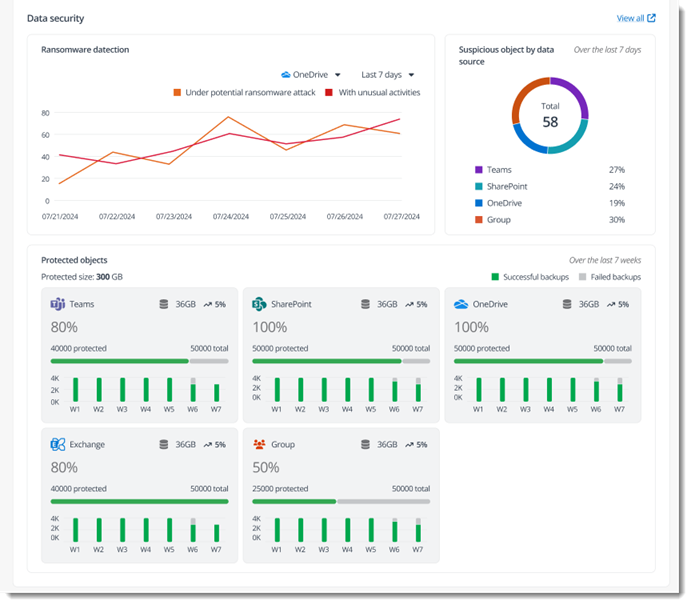Click the Teams app icon

point(58,304)
